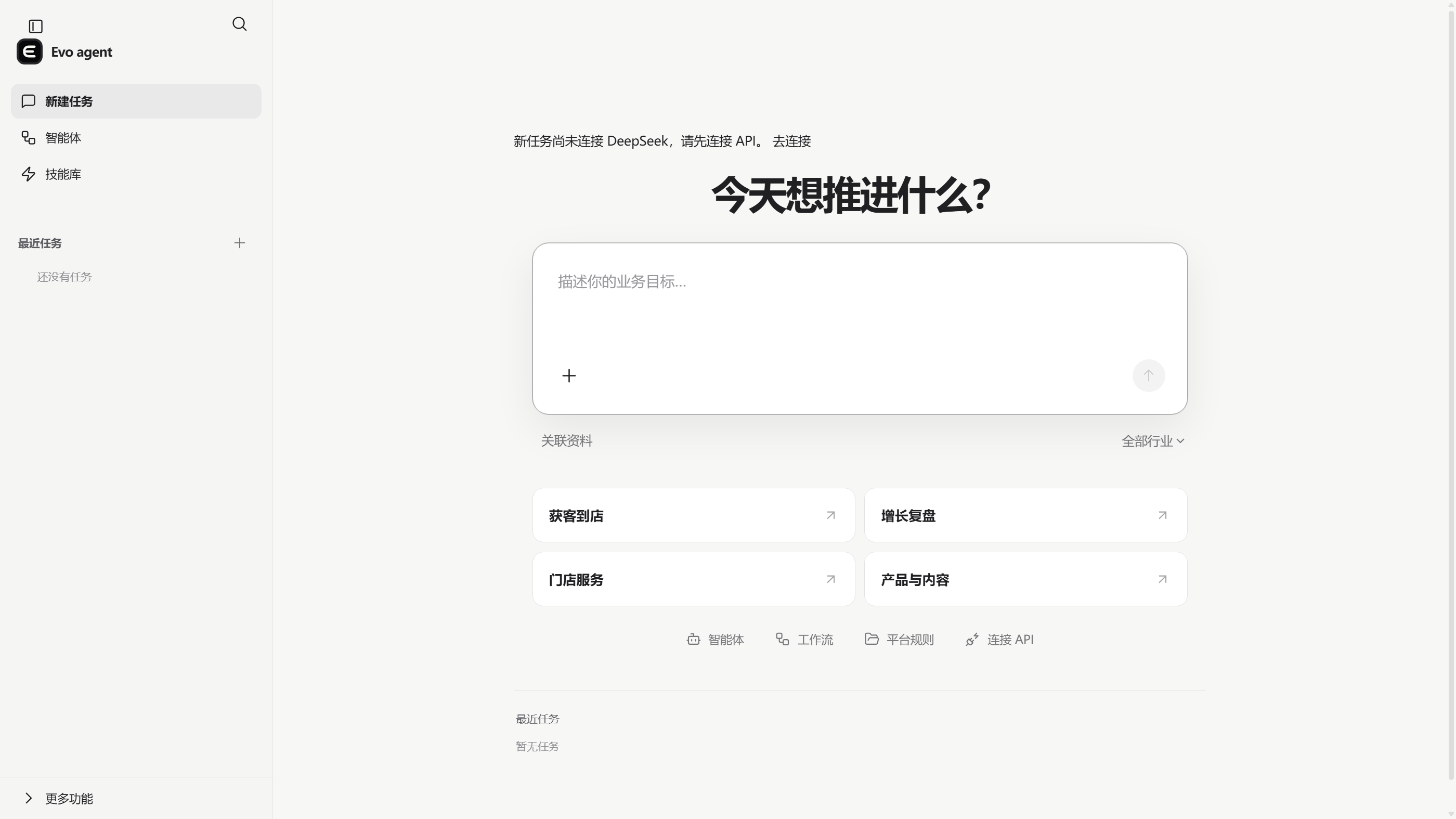Screen dimensions: 1456x819
Task: Click the robot icon next to bottom 智能体
Action: 694,639
